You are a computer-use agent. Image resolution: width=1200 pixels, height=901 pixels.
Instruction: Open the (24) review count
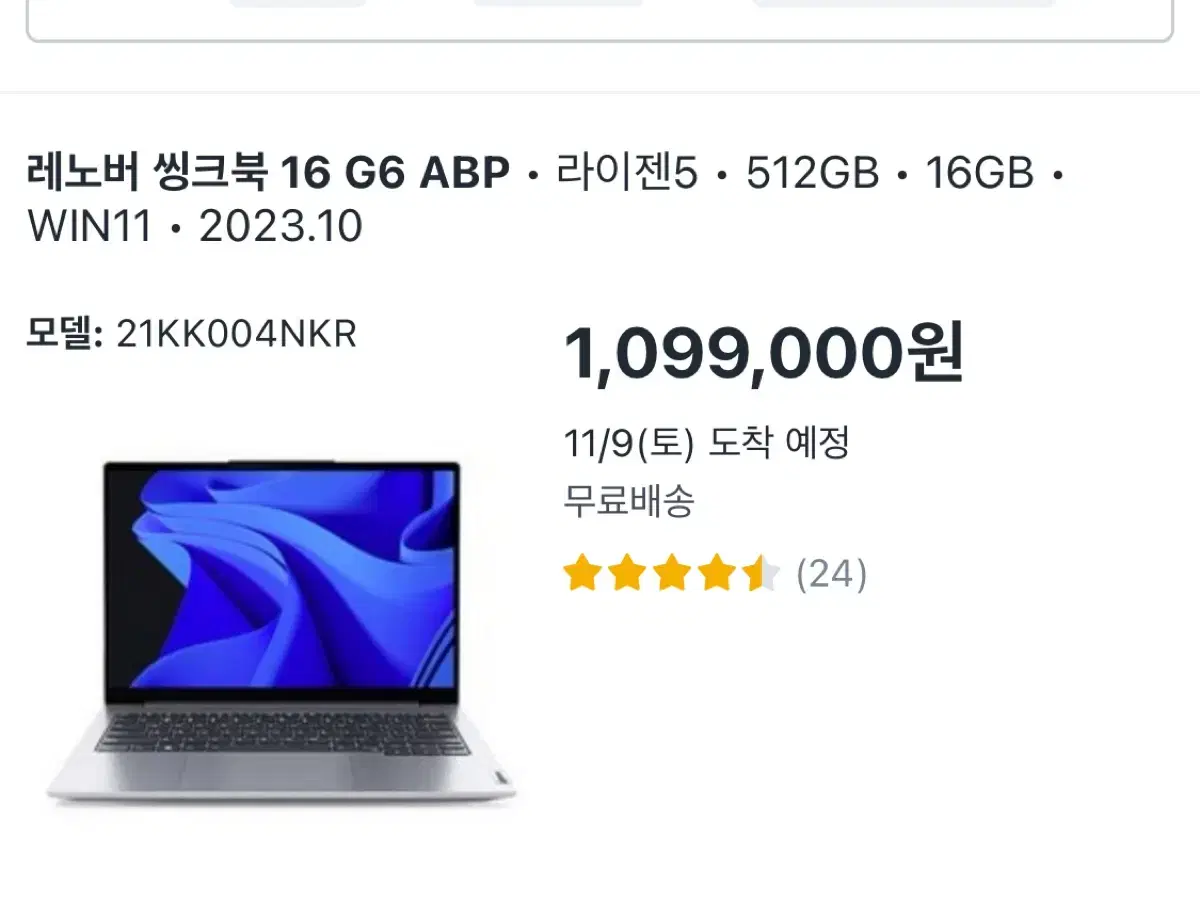click(x=831, y=575)
